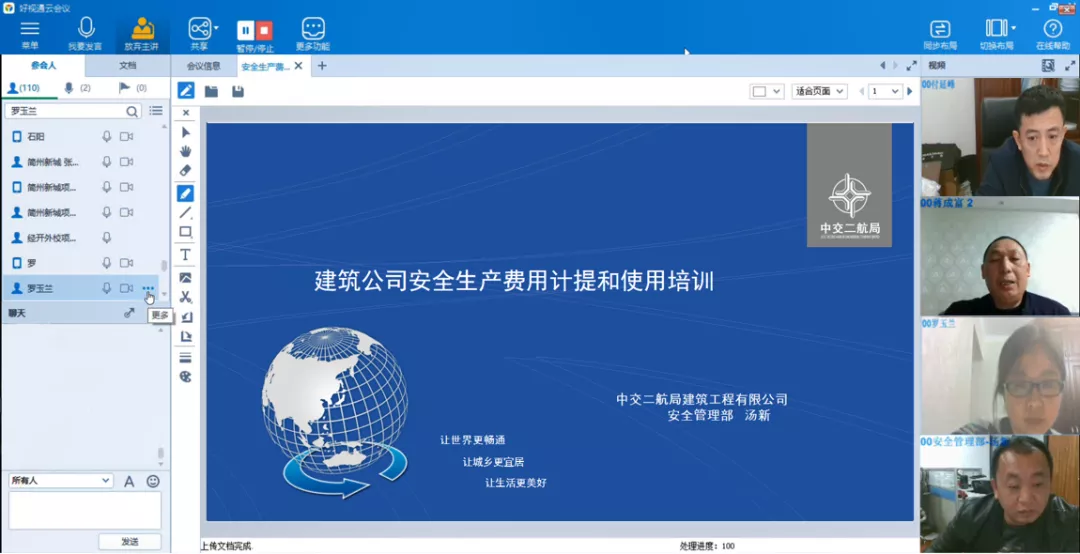Open 在线帮助 online help

coord(1053,29)
